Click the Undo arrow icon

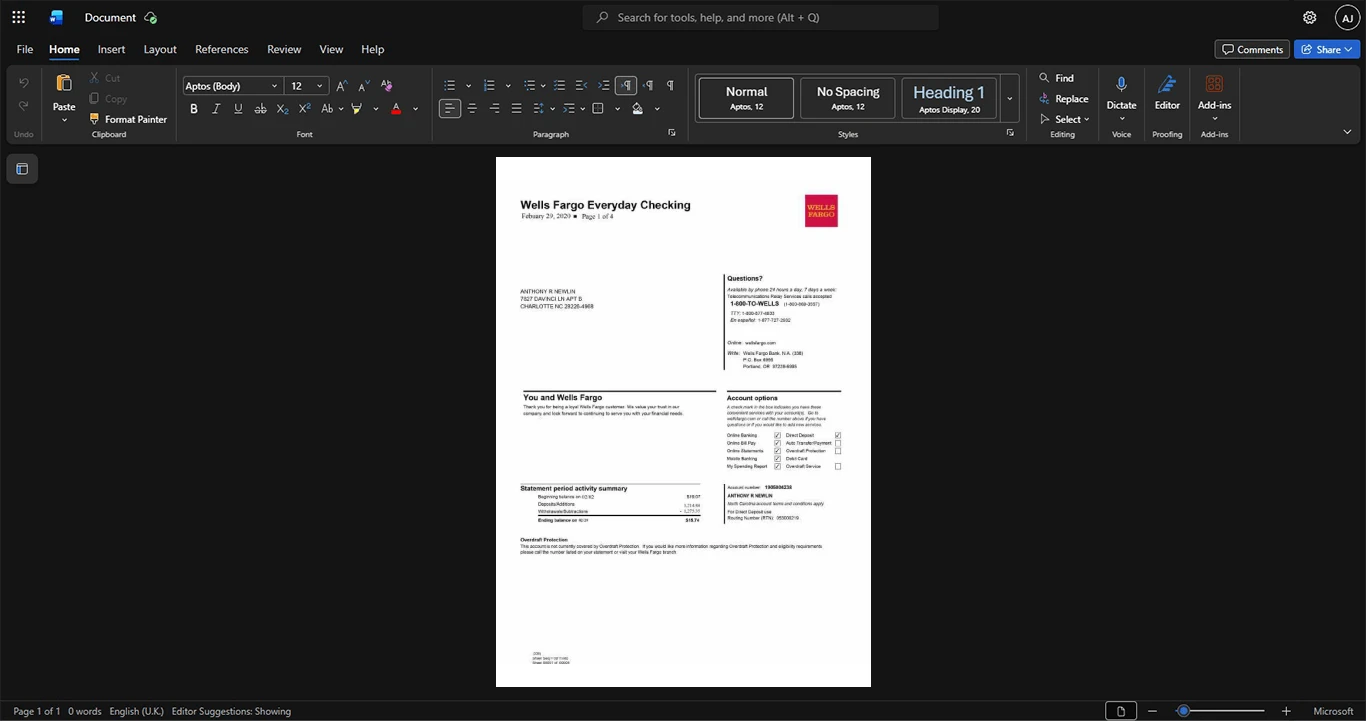click(24, 83)
